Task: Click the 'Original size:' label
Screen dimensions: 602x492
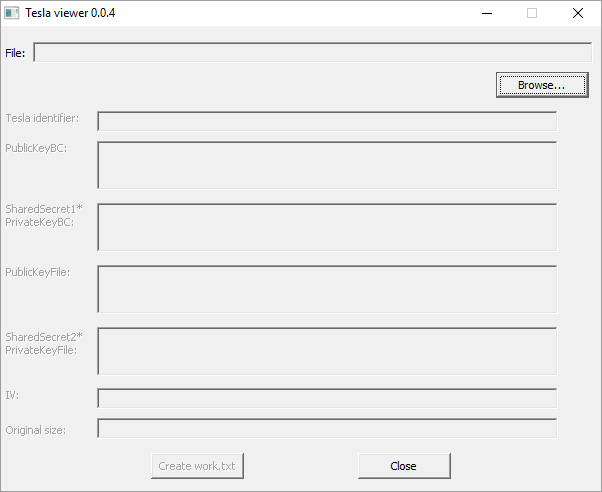Action: coord(35,430)
